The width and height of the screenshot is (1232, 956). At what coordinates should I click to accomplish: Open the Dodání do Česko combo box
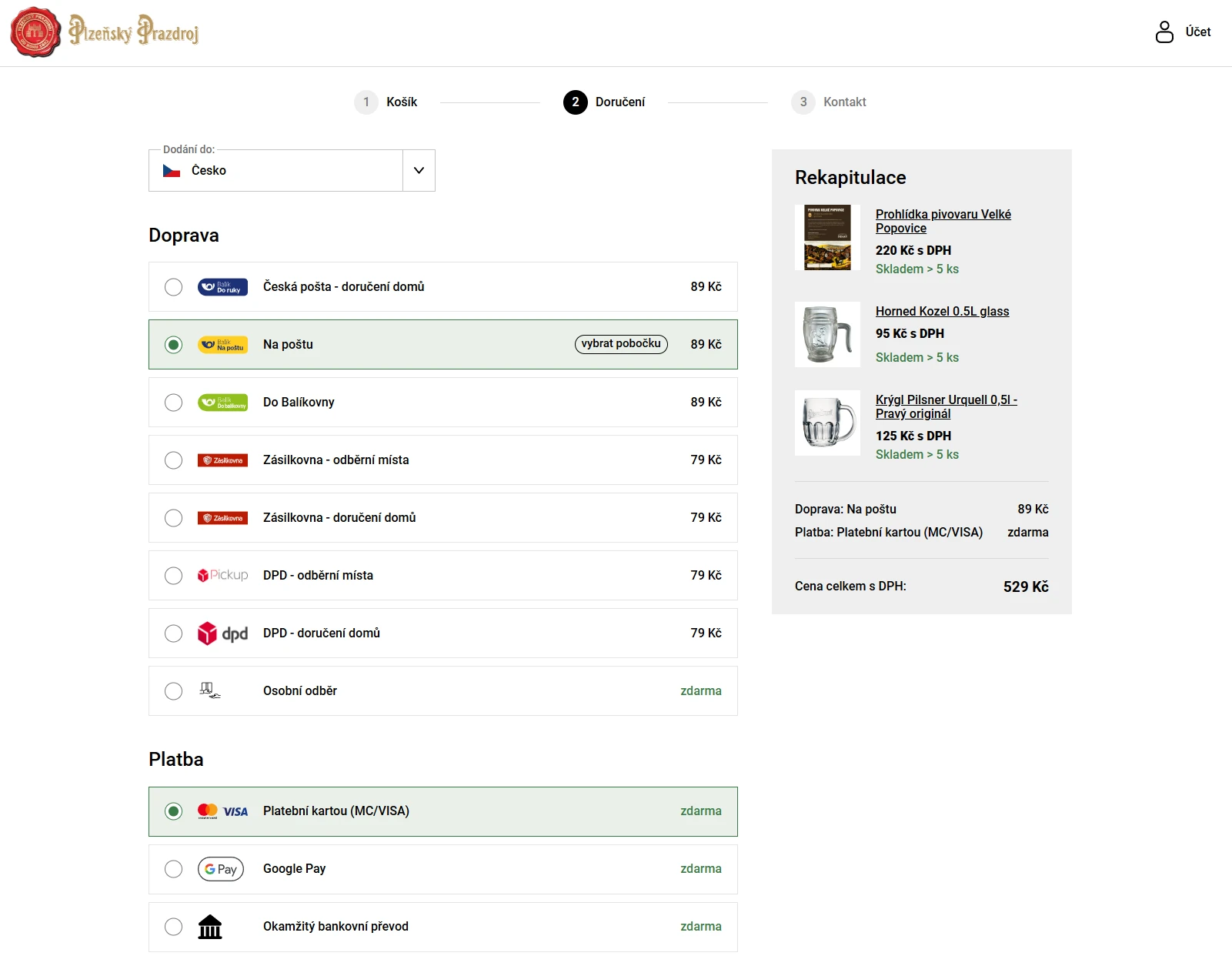(x=275, y=171)
